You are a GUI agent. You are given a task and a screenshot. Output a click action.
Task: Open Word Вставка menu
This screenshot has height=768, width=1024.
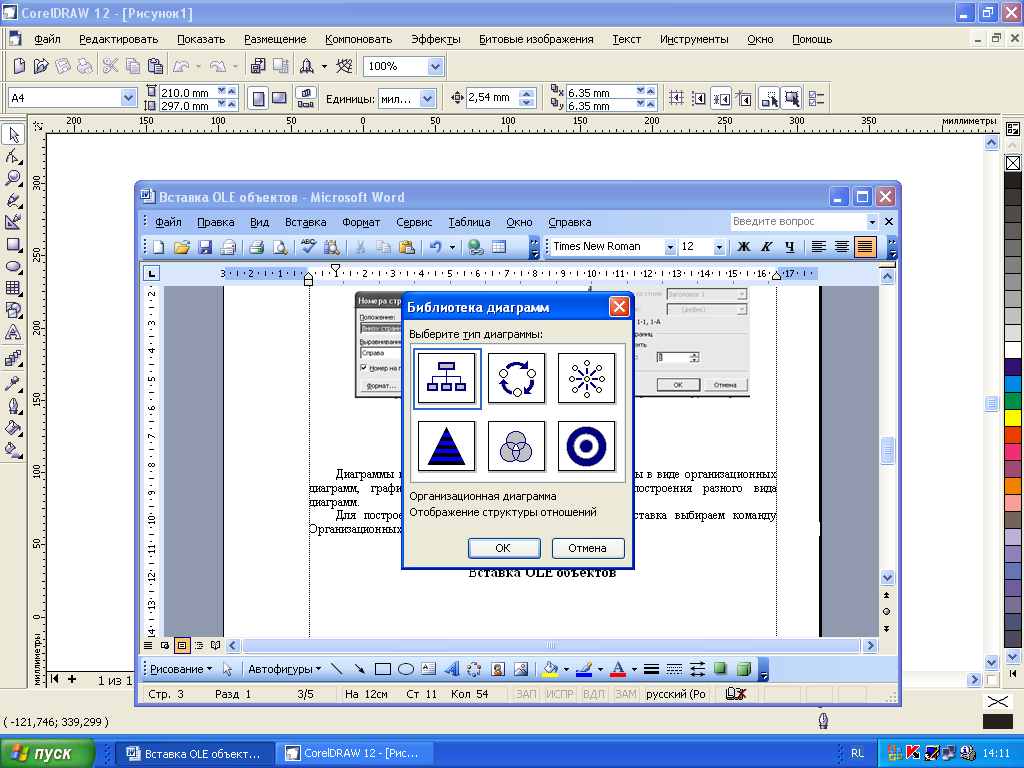click(x=305, y=222)
